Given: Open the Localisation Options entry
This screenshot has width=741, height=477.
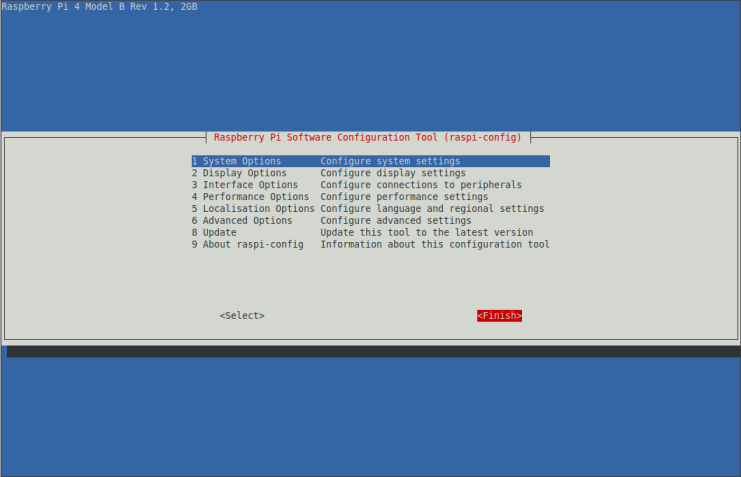Looking at the screenshot, I should (x=253, y=209).
